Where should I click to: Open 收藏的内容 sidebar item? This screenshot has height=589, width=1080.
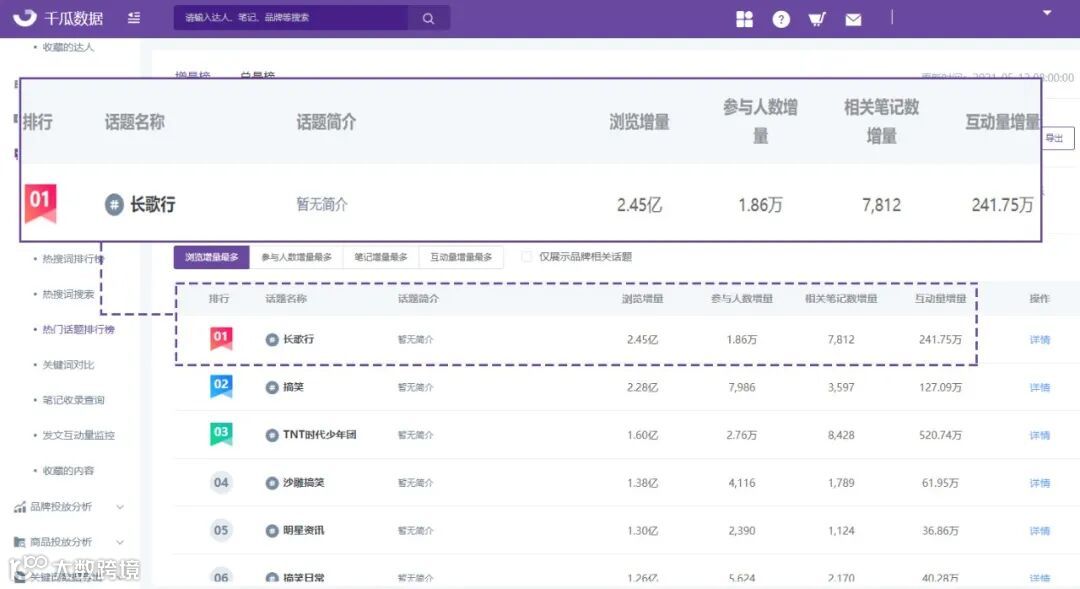[x=68, y=471]
